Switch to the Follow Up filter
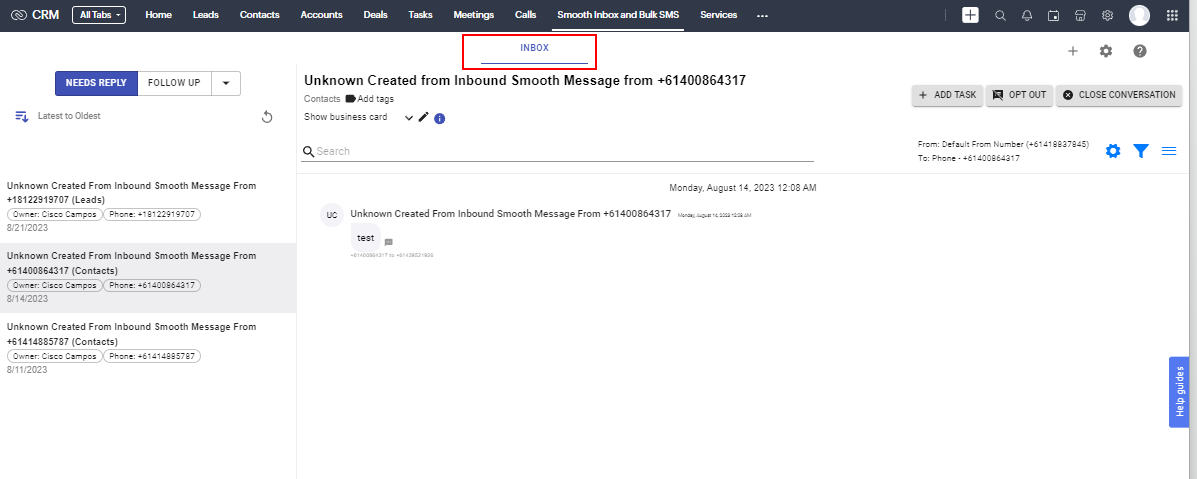Viewport: 1197px width, 479px height. point(174,83)
